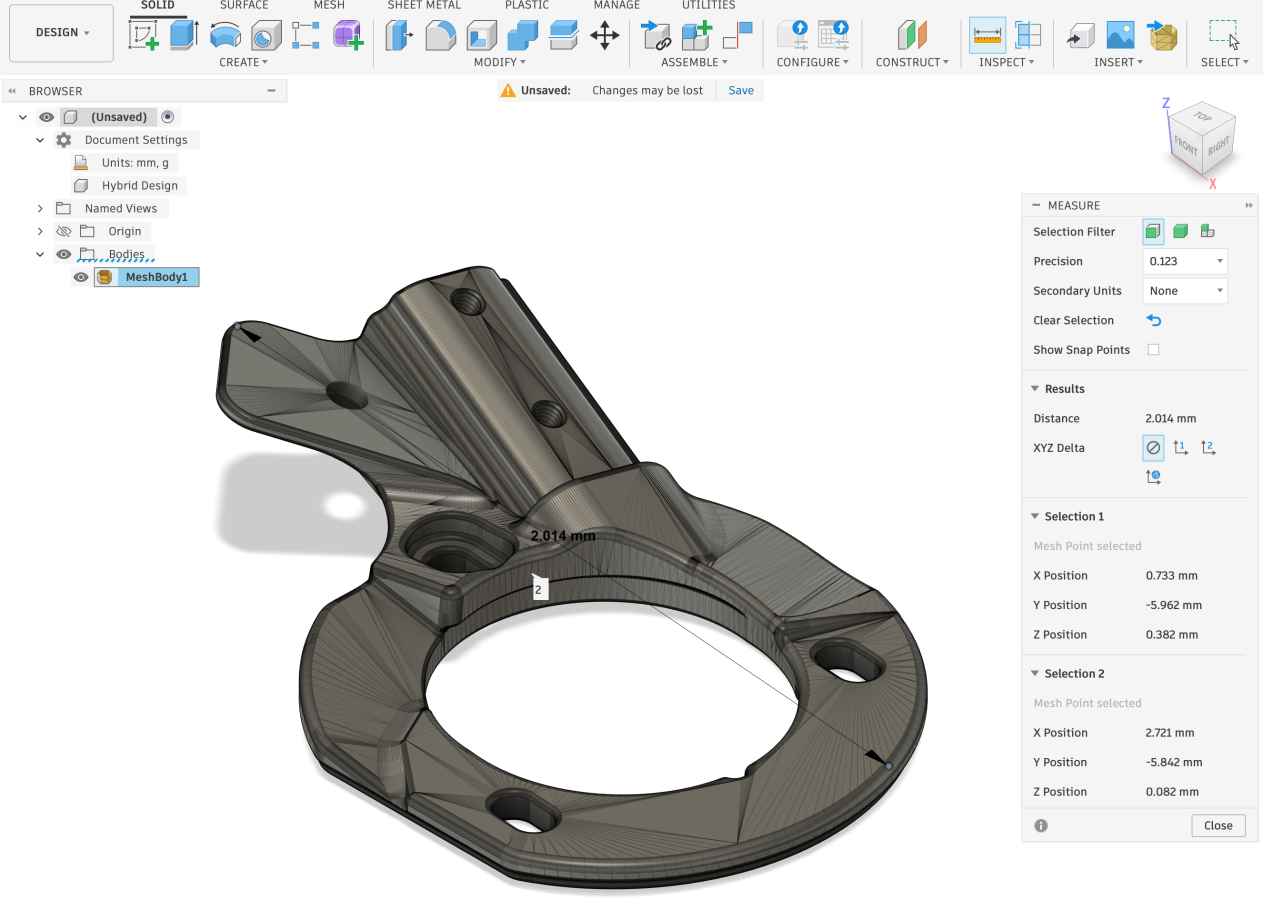Click the Extrude tool icon
The image size is (1263, 900).
click(183, 36)
